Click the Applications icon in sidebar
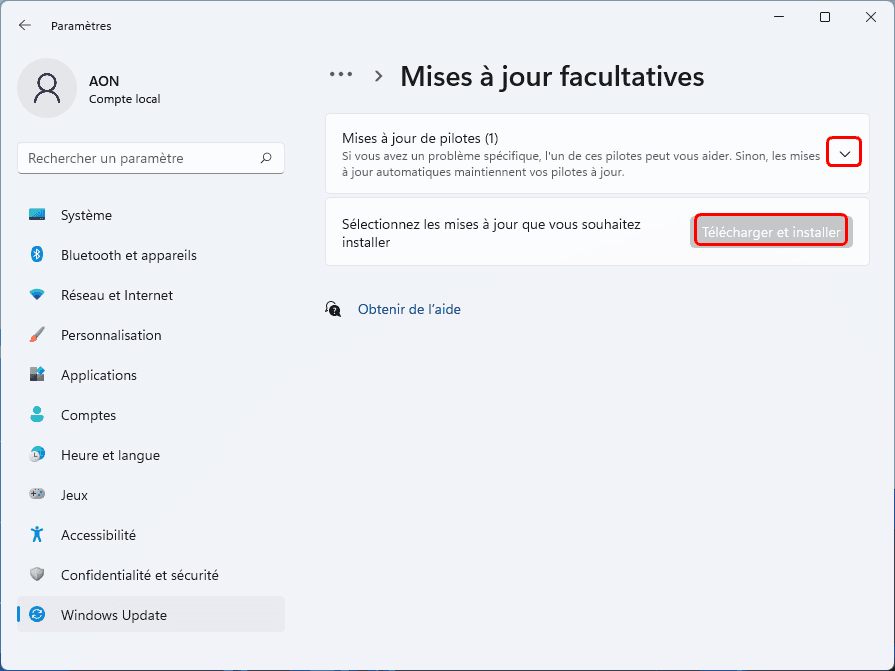 (x=38, y=375)
